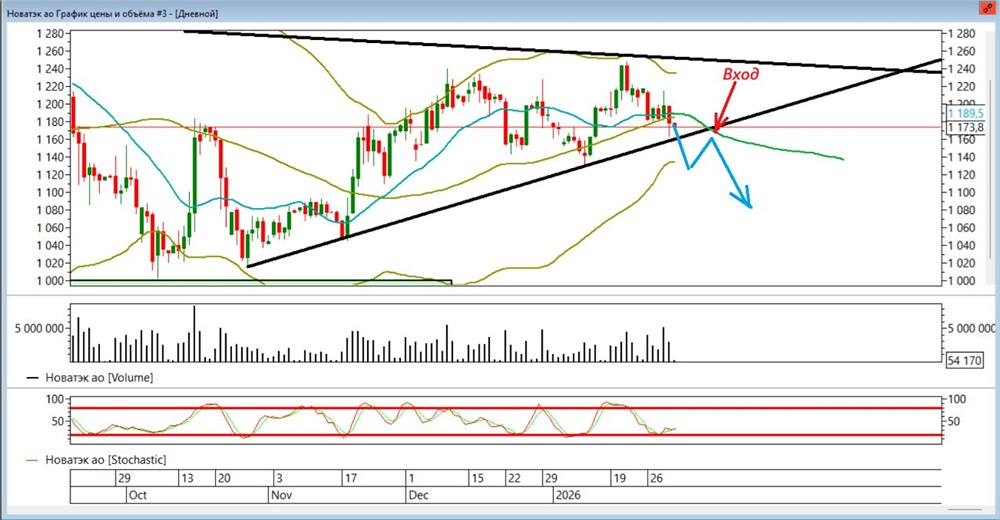The width and height of the screenshot is (1000, 520).
Task: Click date label 17 on the time axis
Action: pos(351,478)
